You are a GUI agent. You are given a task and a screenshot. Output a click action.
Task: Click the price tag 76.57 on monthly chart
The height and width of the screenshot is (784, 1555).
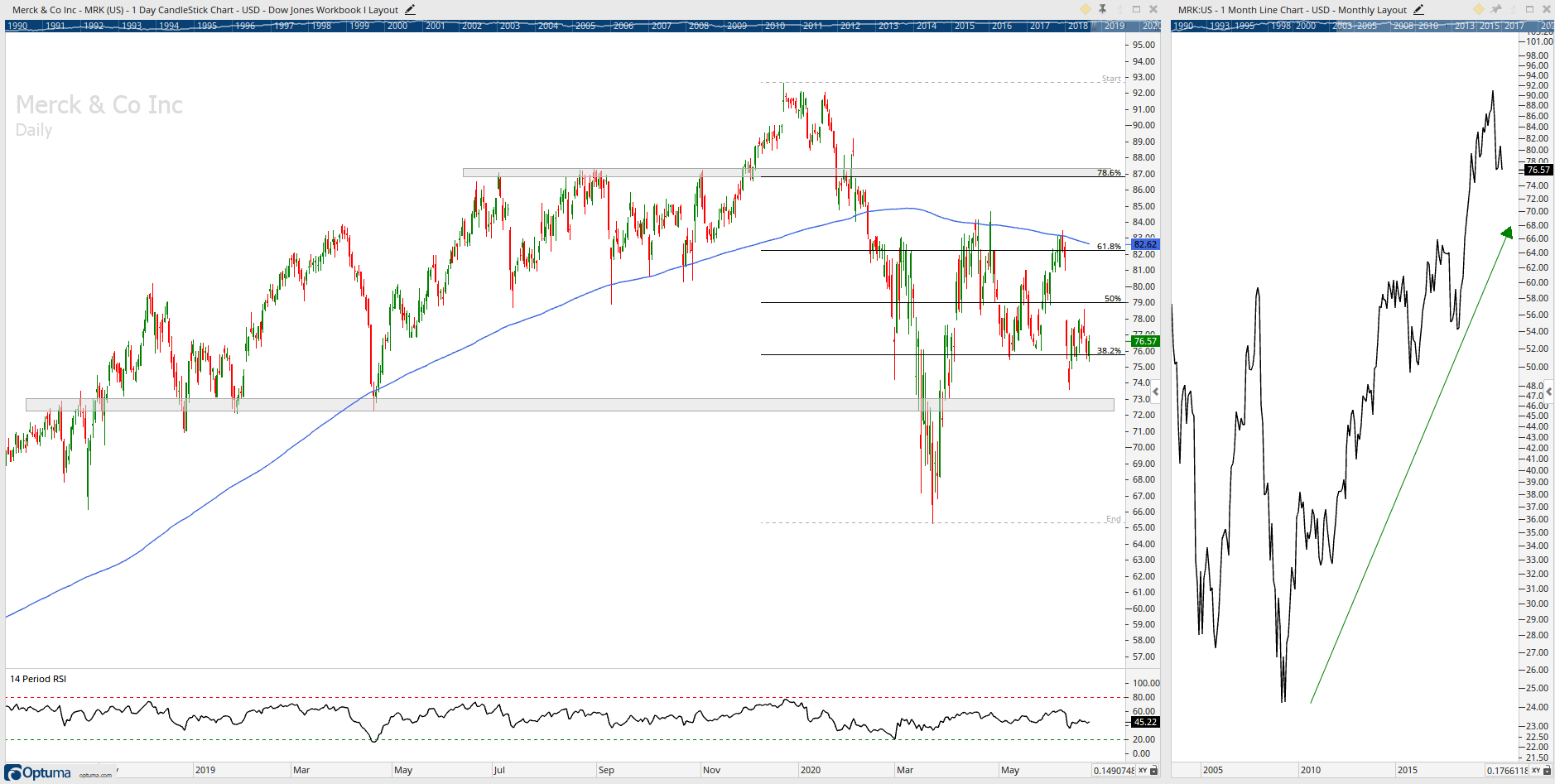point(1538,170)
